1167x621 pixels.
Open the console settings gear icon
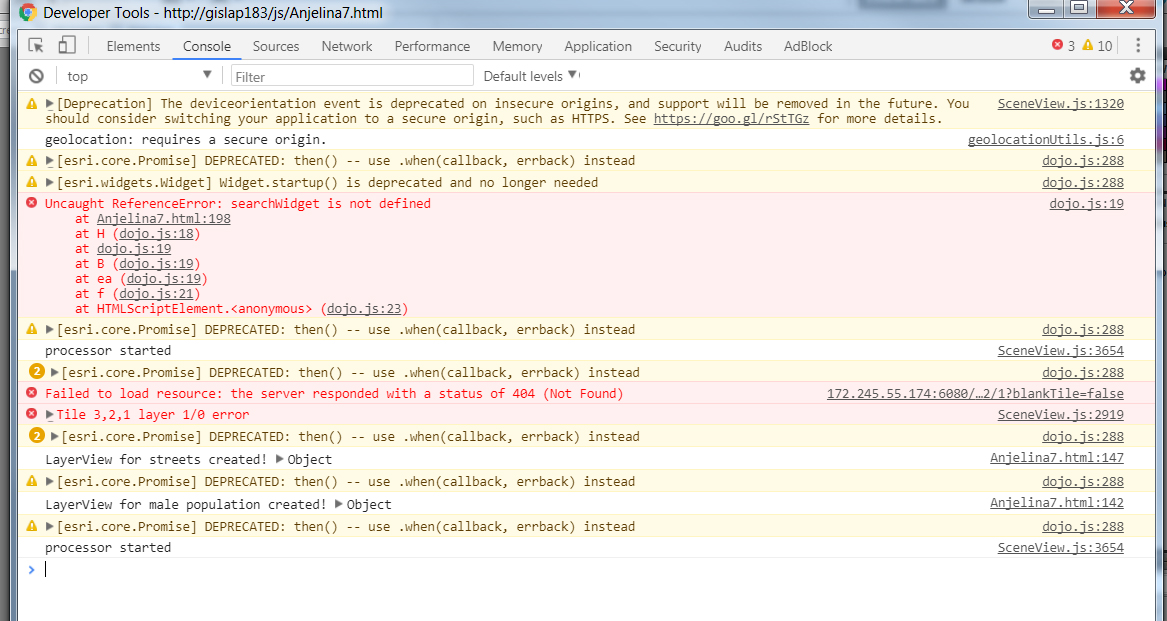pyautogui.click(x=1137, y=76)
